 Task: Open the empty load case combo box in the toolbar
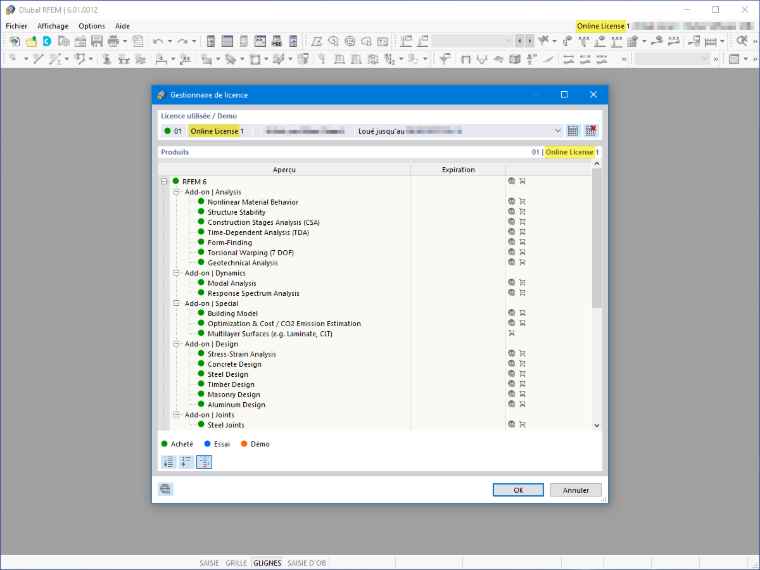click(x=472, y=41)
